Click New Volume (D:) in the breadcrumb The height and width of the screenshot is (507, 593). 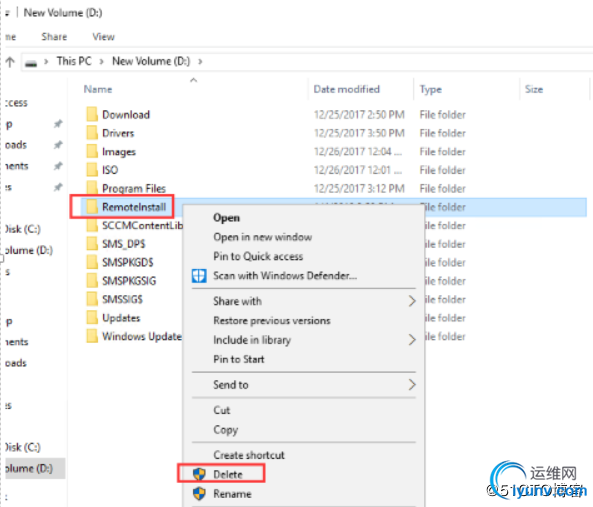click(x=151, y=61)
